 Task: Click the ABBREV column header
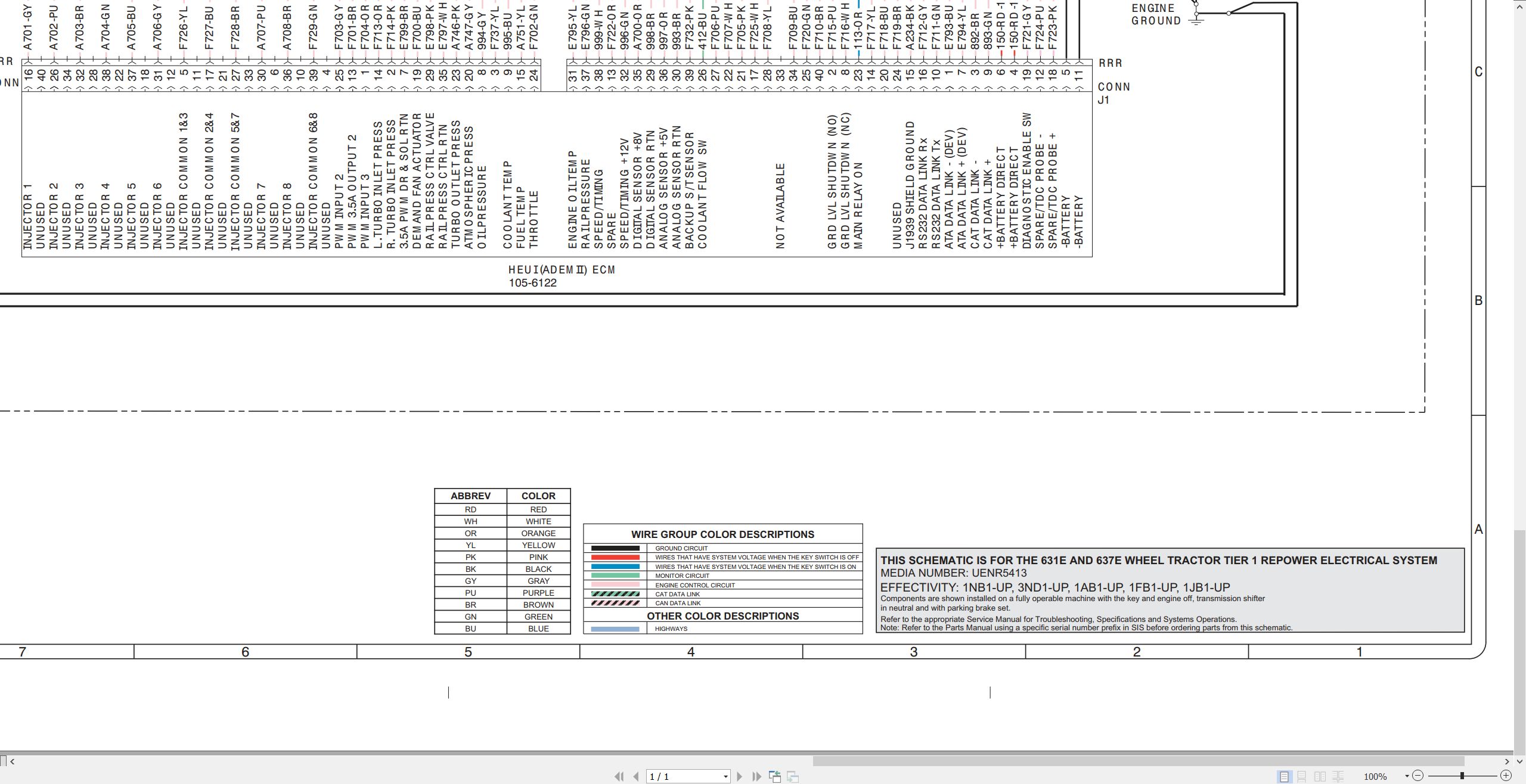(x=470, y=496)
